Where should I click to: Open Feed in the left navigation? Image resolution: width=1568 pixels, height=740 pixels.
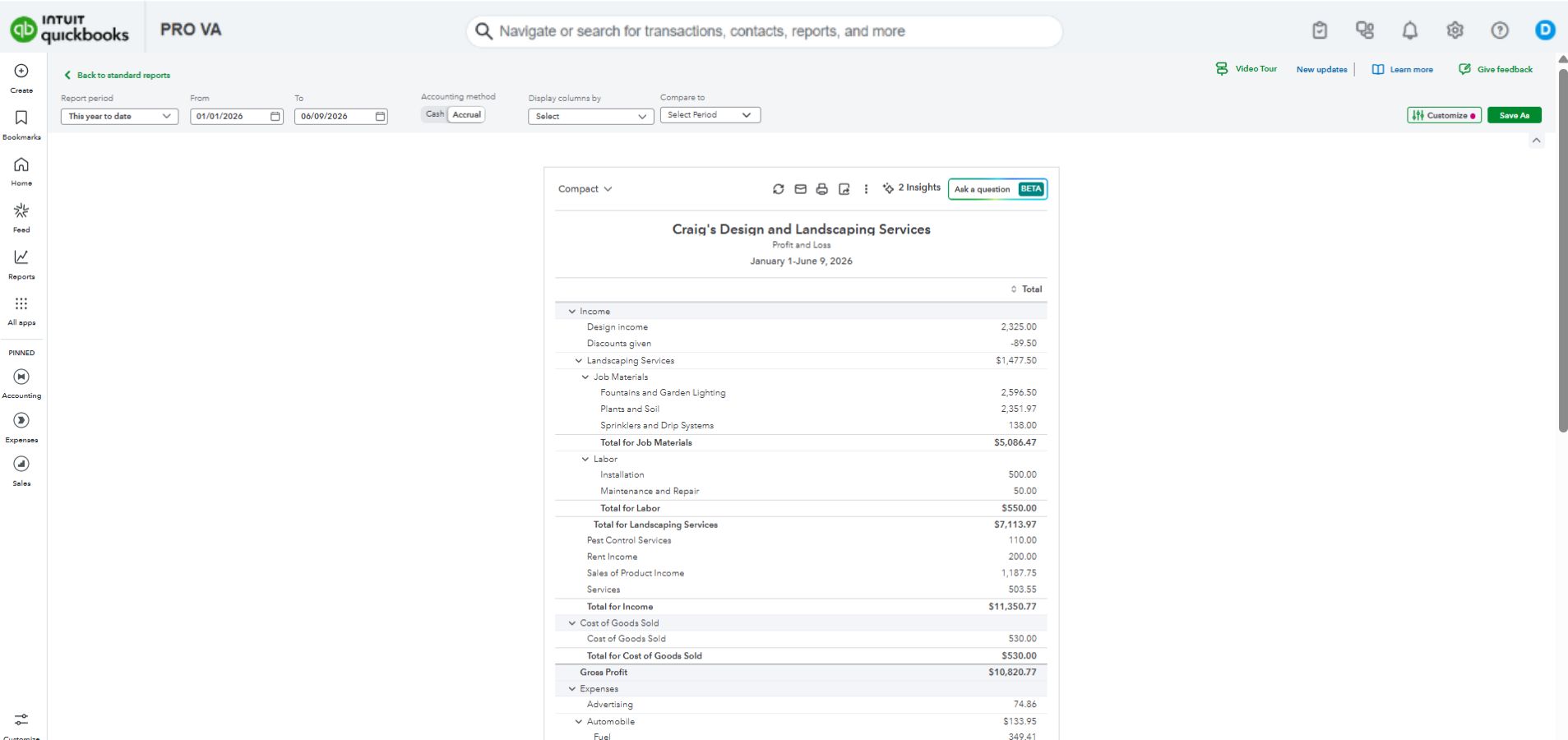pos(21,218)
